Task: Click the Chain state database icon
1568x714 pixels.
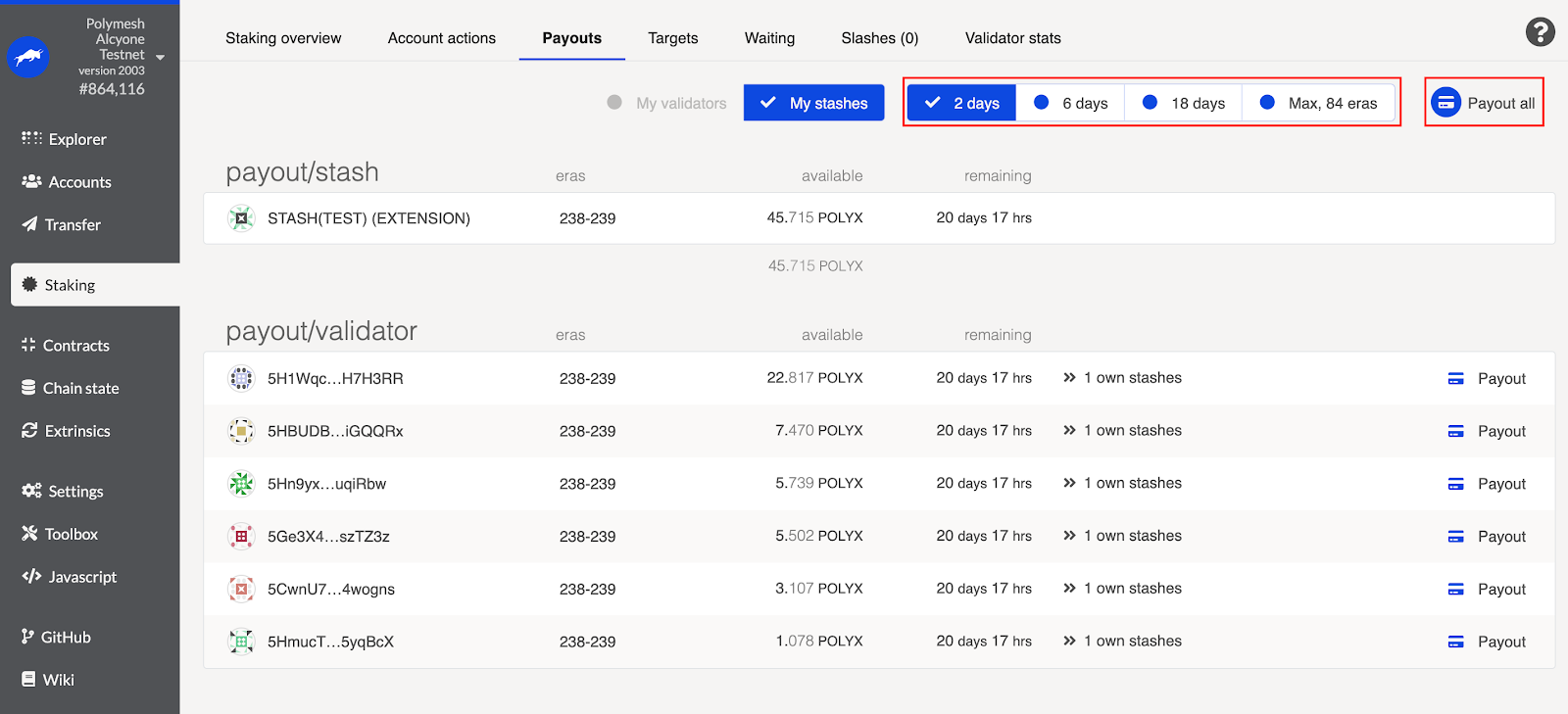Action: click(28, 388)
